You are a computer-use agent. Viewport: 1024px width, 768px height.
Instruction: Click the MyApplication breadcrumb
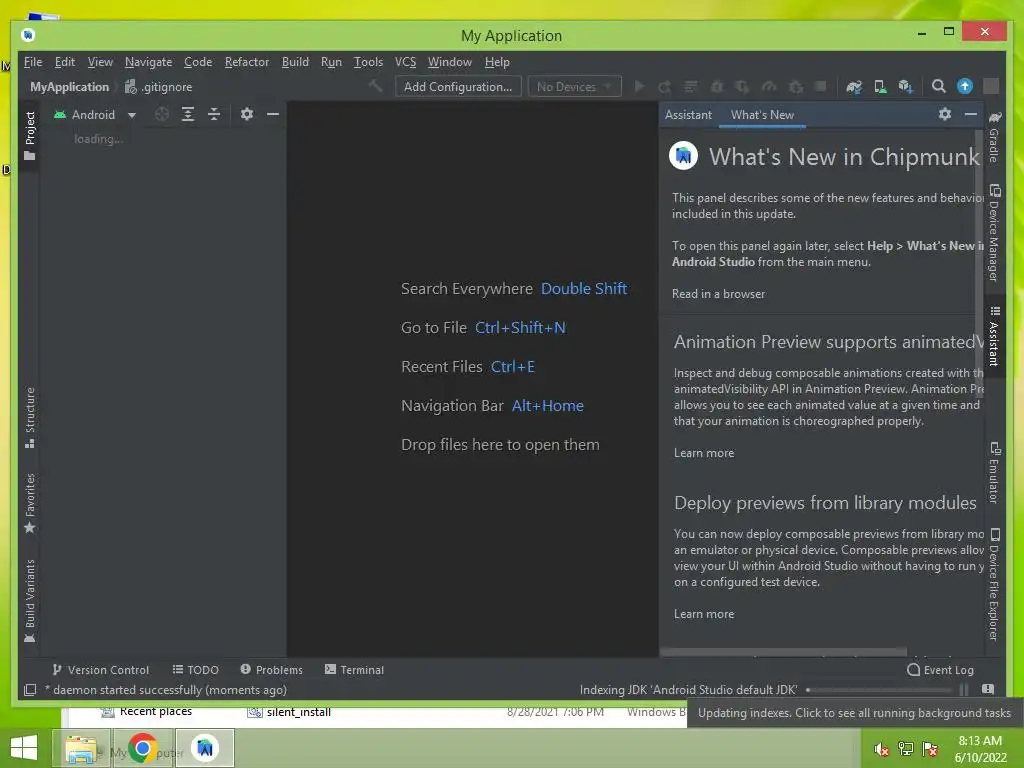coord(69,86)
